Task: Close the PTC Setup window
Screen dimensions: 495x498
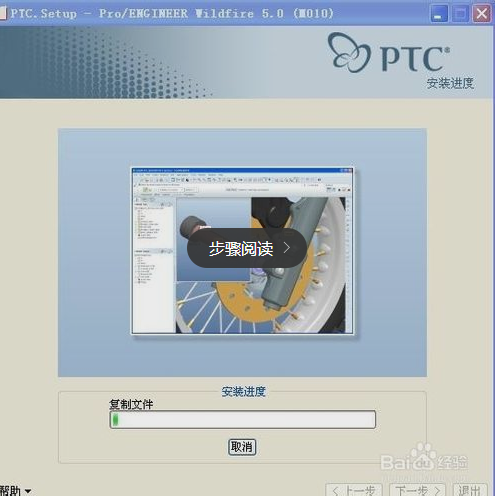Action: [x=482, y=14]
